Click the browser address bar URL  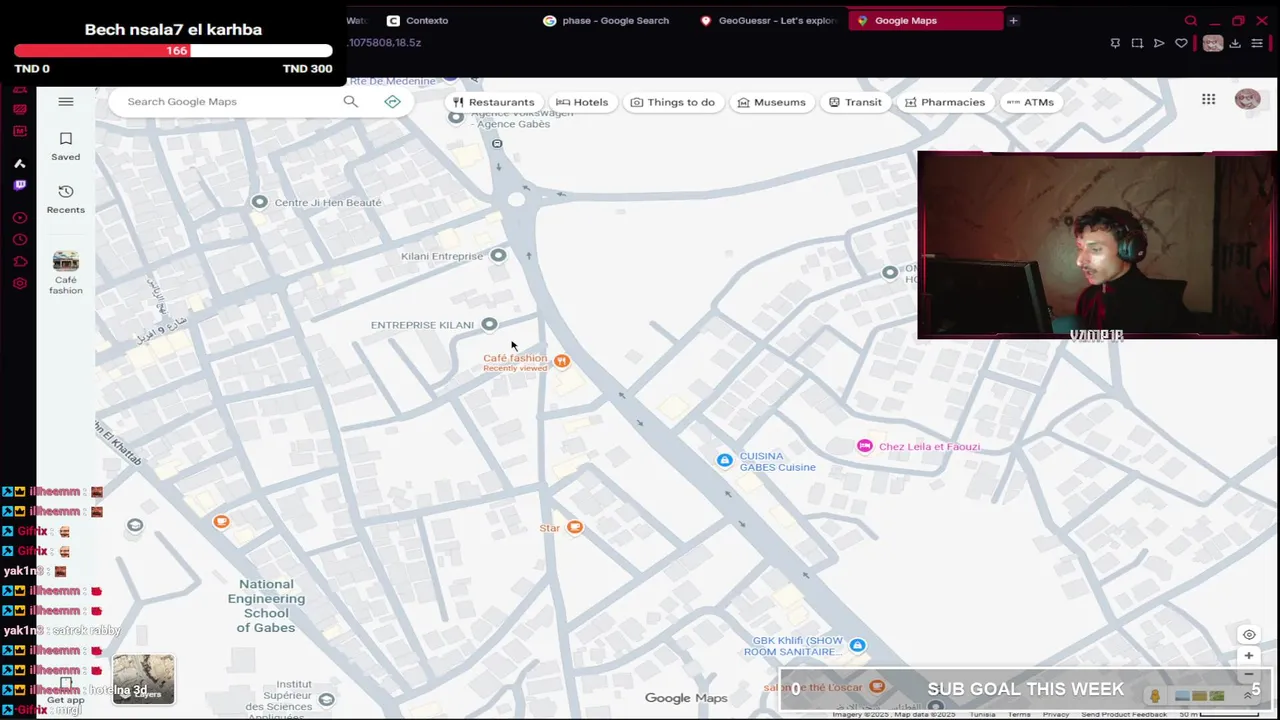click(384, 43)
